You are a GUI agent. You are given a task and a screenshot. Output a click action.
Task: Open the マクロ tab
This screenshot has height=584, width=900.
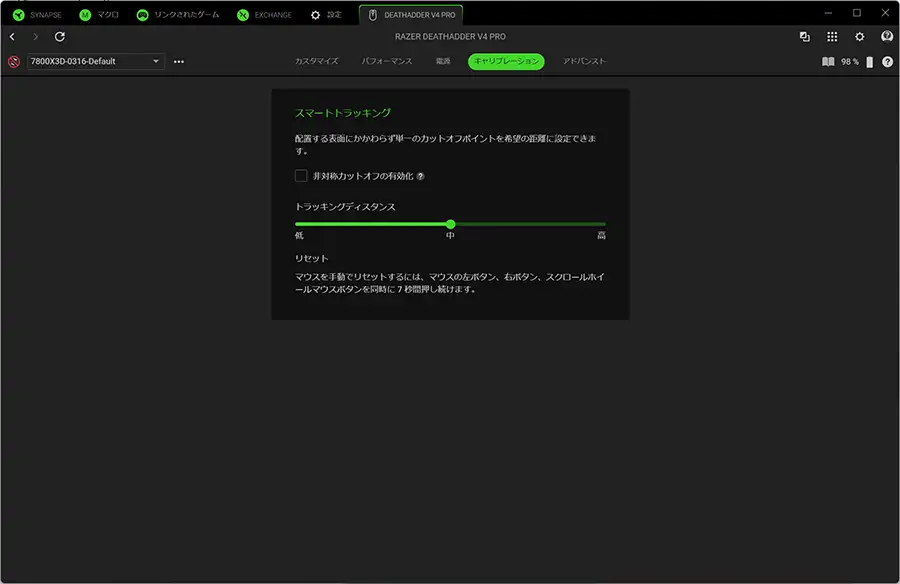(x=99, y=15)
